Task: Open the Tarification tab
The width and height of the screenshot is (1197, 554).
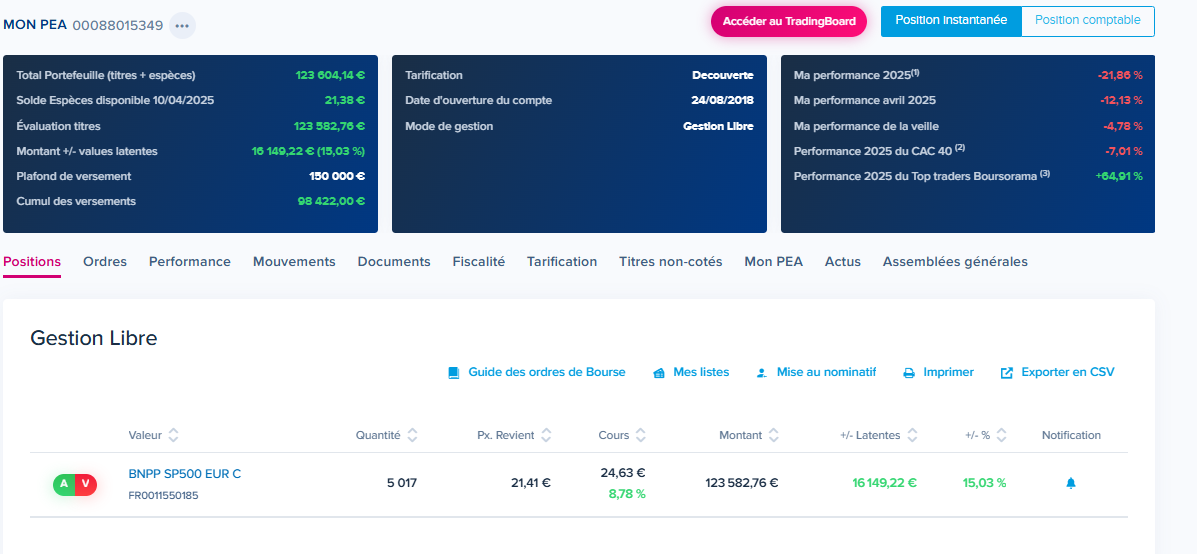Action: [x=562, y=262]
